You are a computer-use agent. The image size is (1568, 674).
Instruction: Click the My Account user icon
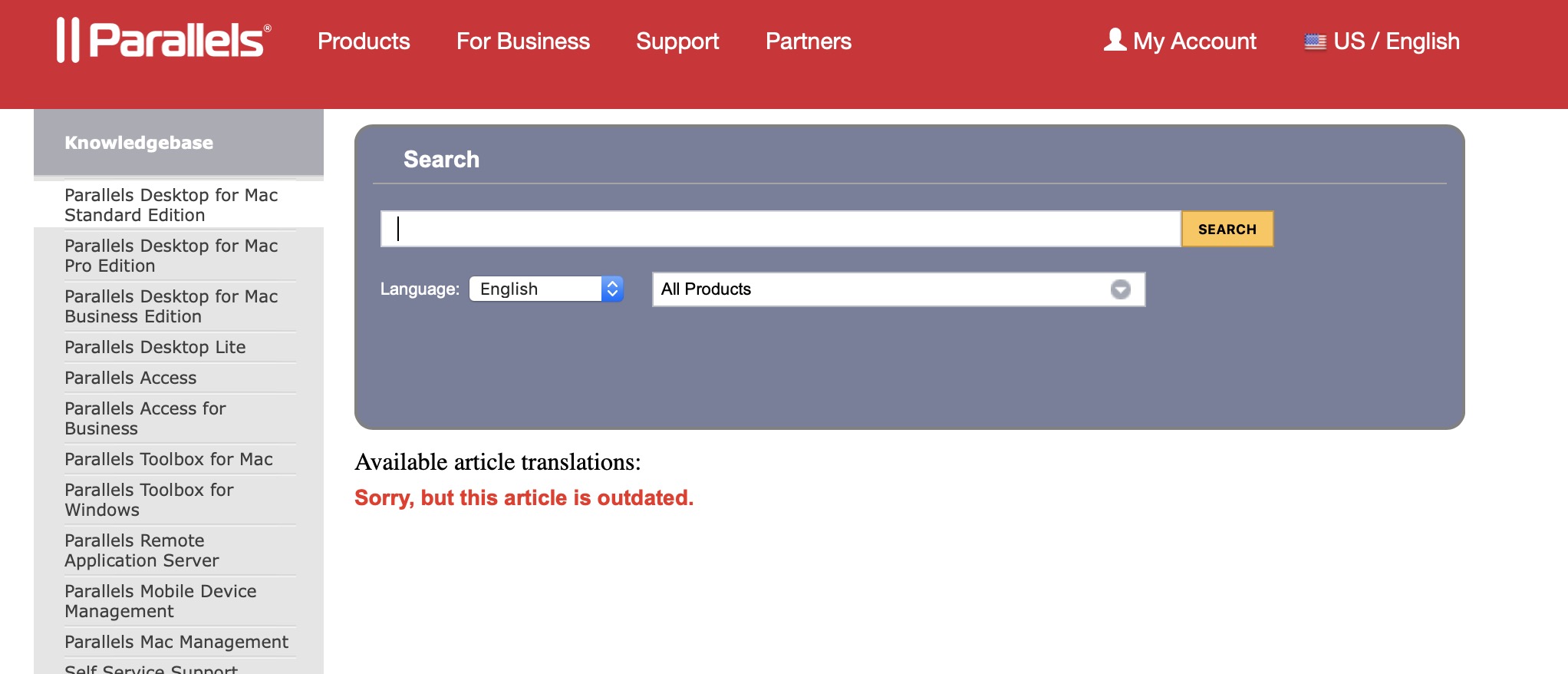coord(1115,40)
